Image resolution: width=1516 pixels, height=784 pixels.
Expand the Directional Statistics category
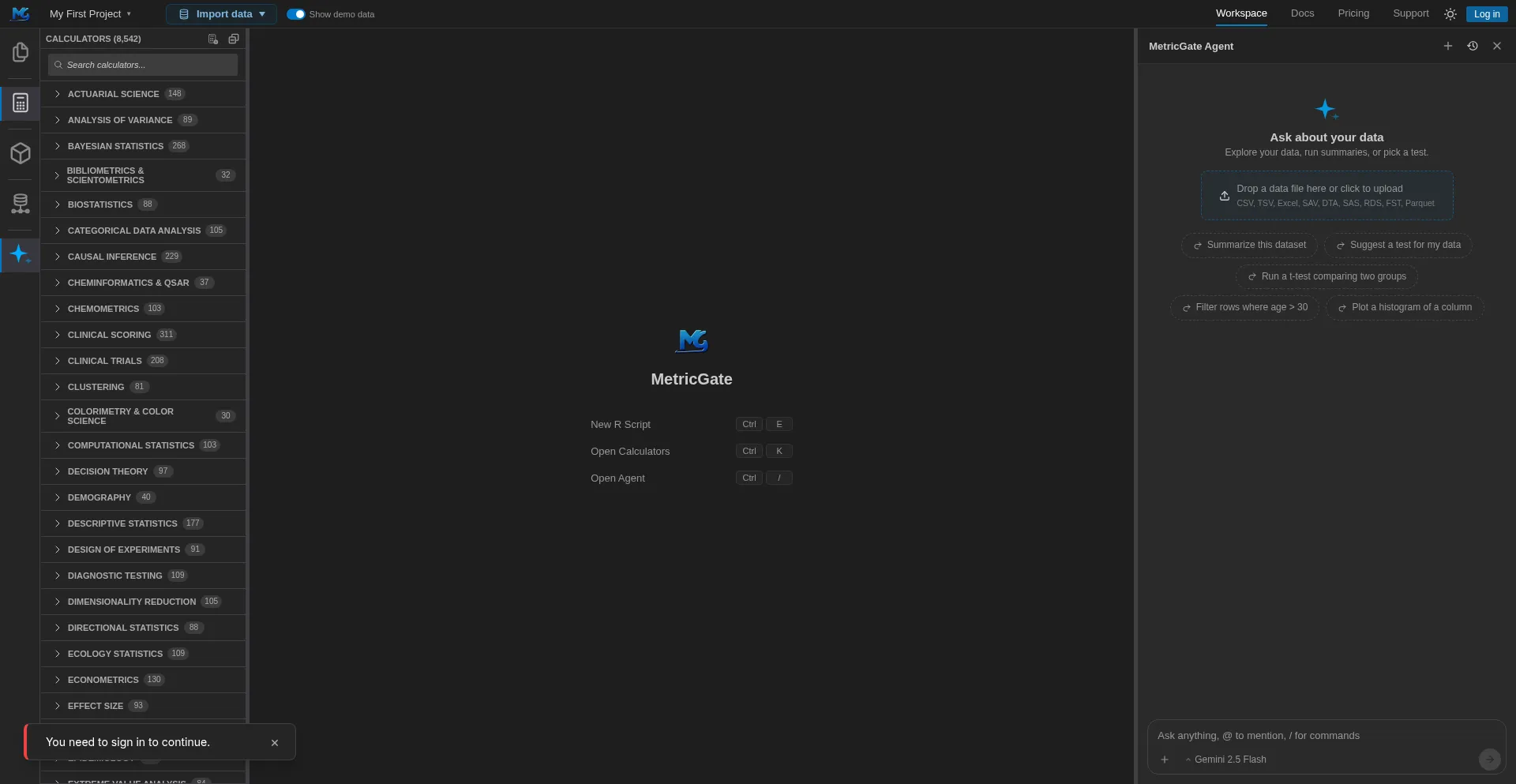coord(143,628)
